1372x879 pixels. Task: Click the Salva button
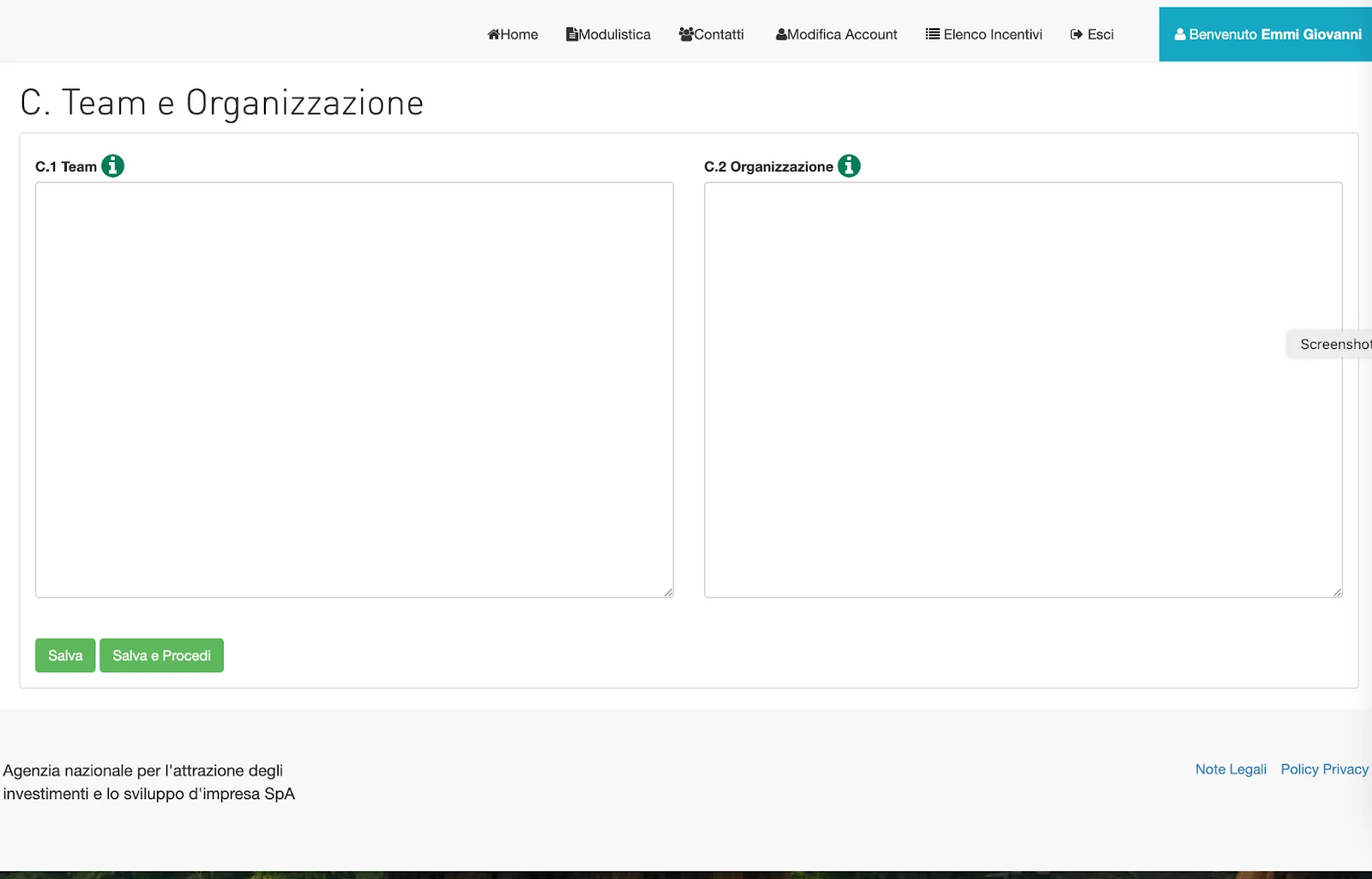tap(64, 654)
